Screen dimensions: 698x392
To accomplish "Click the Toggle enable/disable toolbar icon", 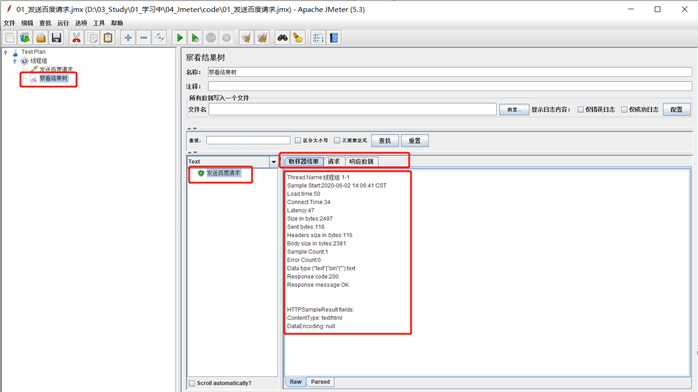I will coord(159,38).
